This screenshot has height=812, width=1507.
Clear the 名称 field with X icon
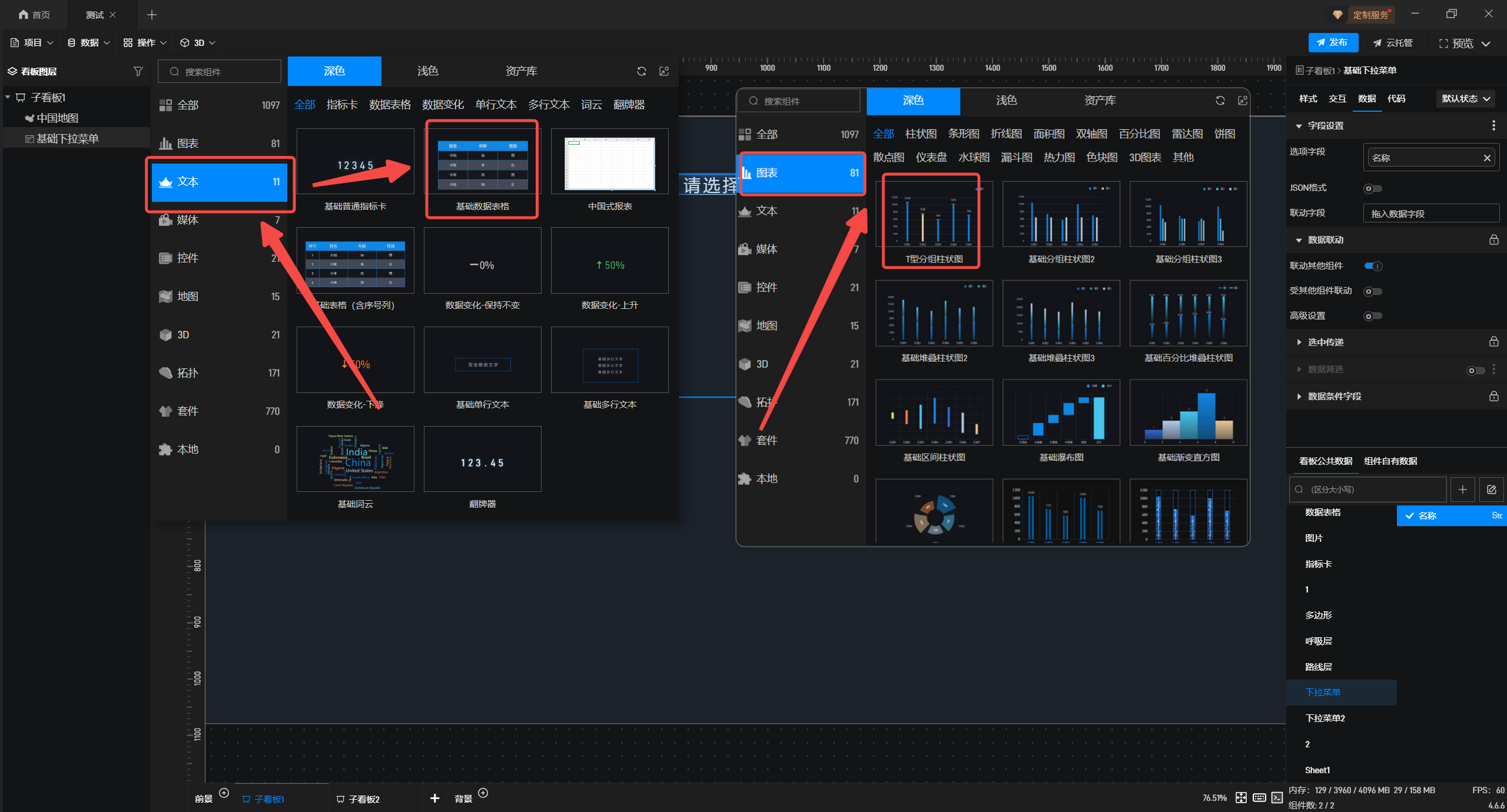click(1486, 158)
